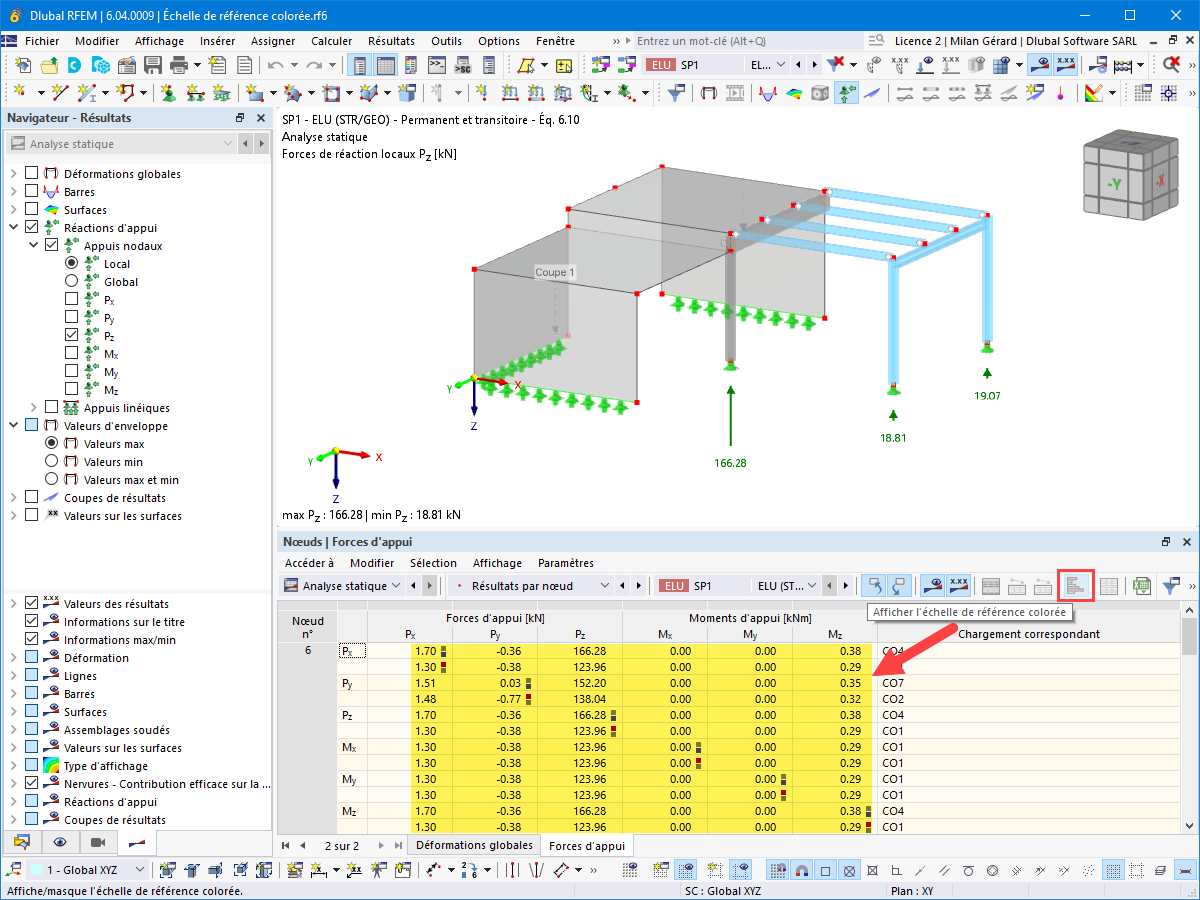Expand Coupes de résultats node
Image resolution: width=1200 pixels, height=900 pixels.
pyautogui.click(x=13, y=498)
